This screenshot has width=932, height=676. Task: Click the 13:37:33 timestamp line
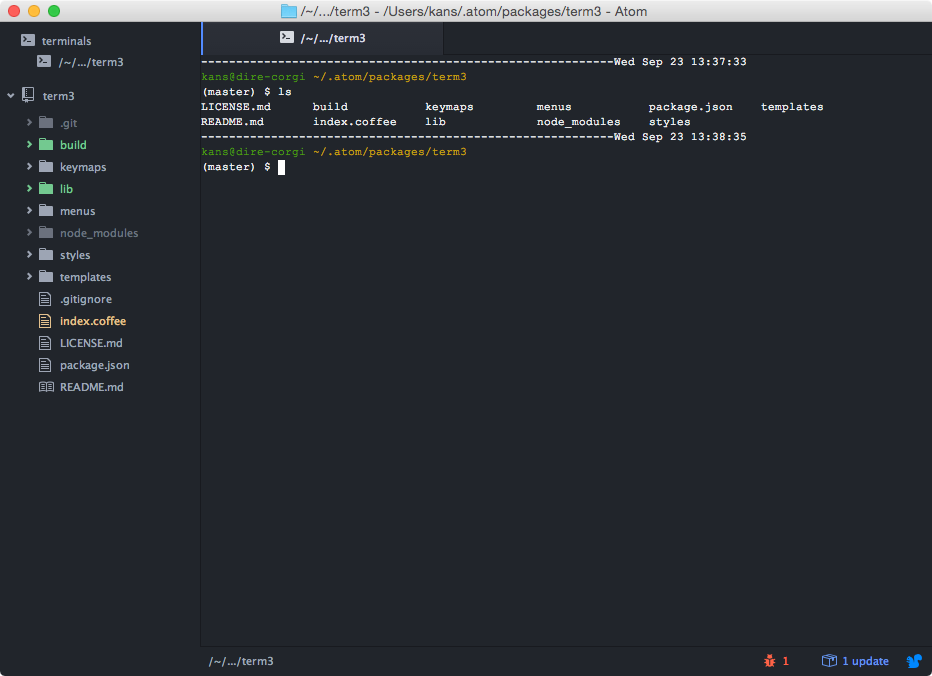point(474,62)
